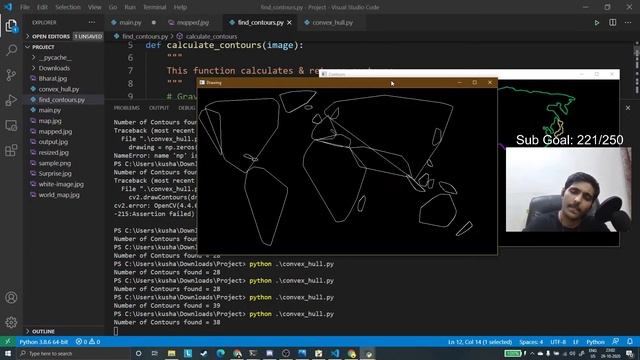Click the Ln 12, Col 14 position indicator
The width and height of the screenshot is (640, 360).
click(480, 342)
